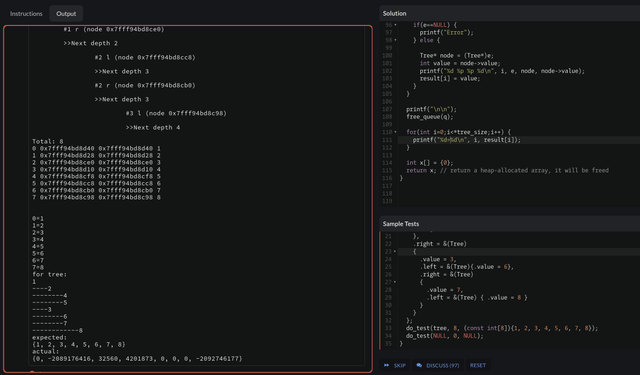640x375 pixels.
Task: Click the 'for tree:' output line
Action: tap(49, 275)
